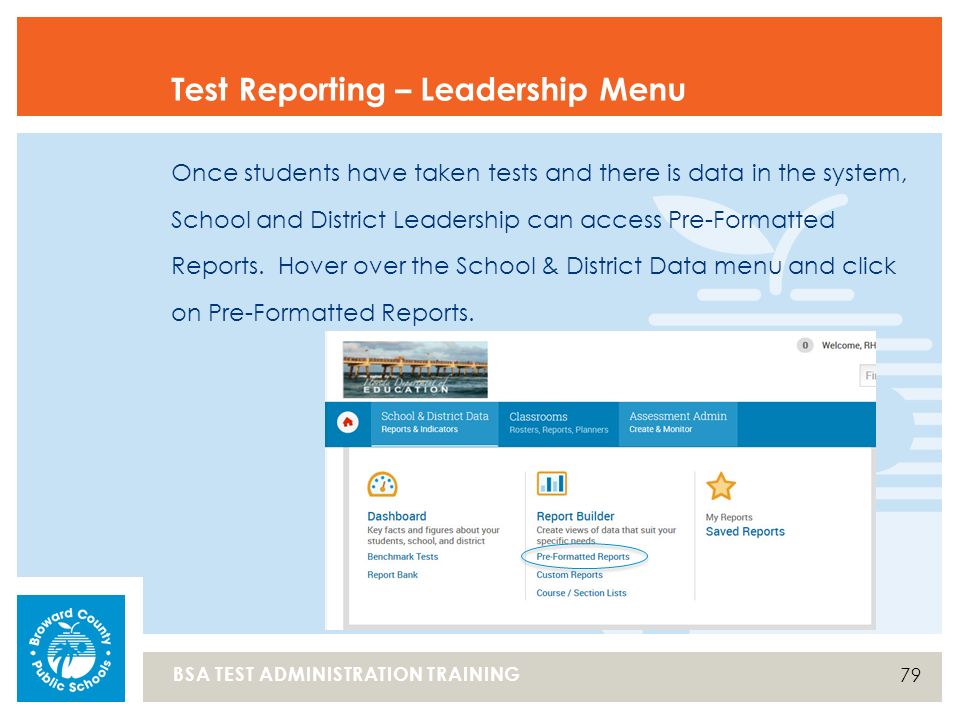Screen dimensions: 960x720
Task: Open the Custom Reports link
Action: [x=569, y=575]
